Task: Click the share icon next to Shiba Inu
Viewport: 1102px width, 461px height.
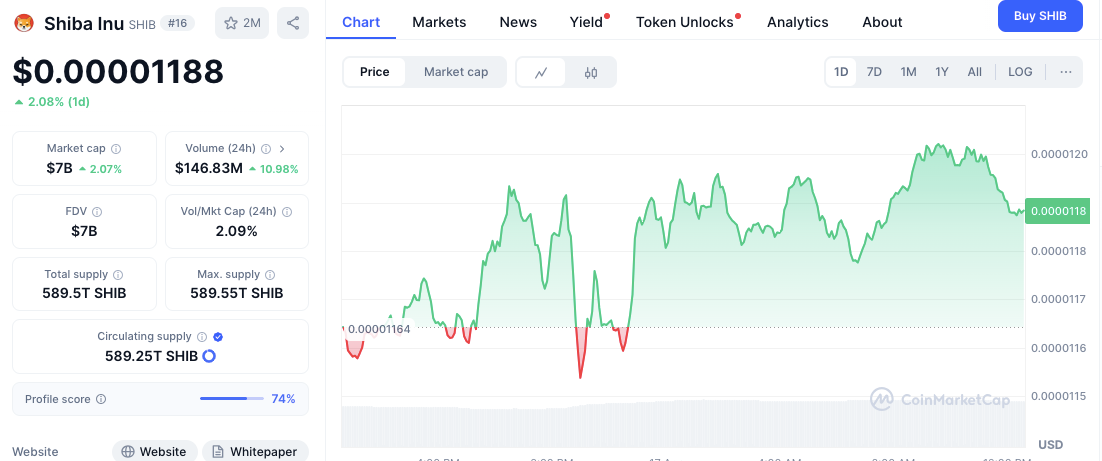Action: point(292,23)
